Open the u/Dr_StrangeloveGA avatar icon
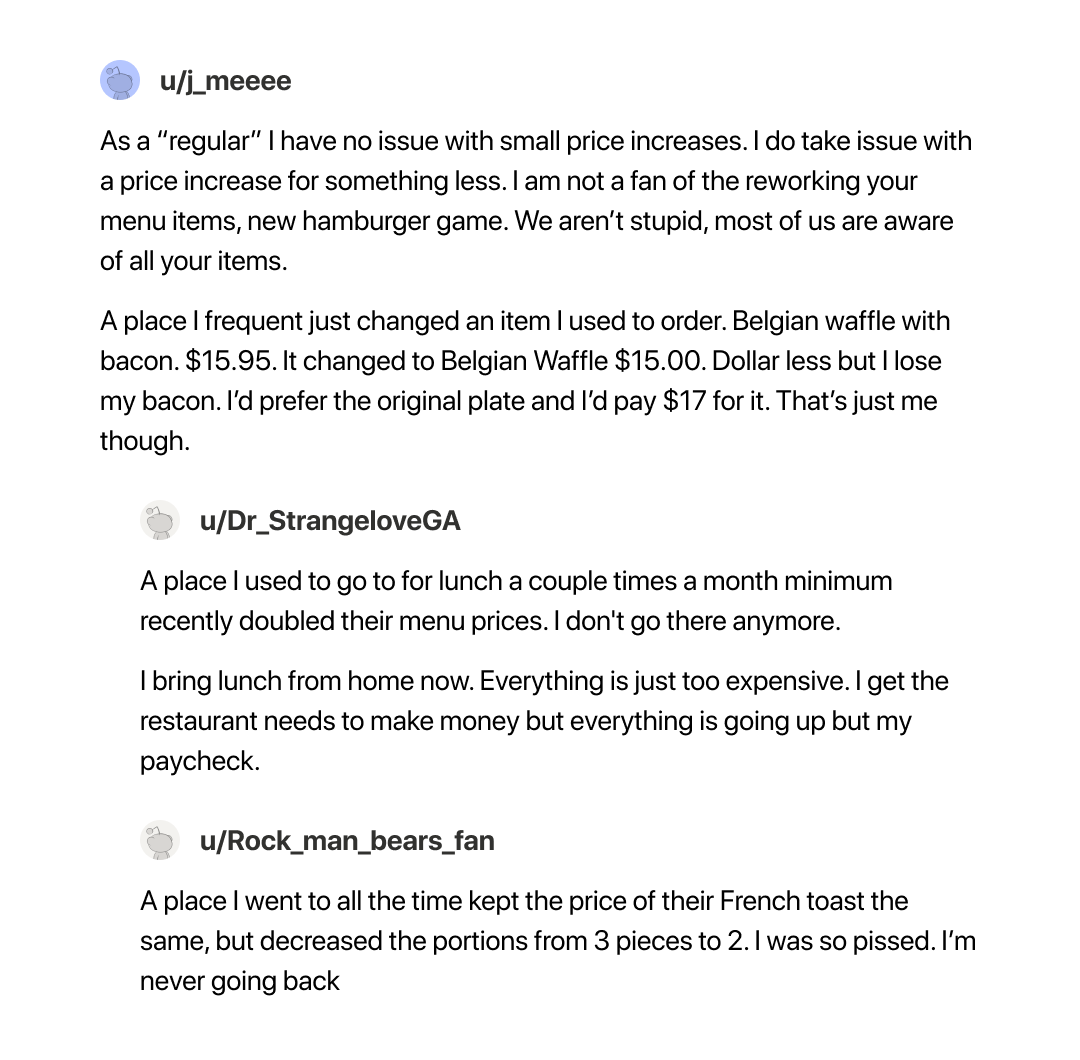 (x=159, y=521)
